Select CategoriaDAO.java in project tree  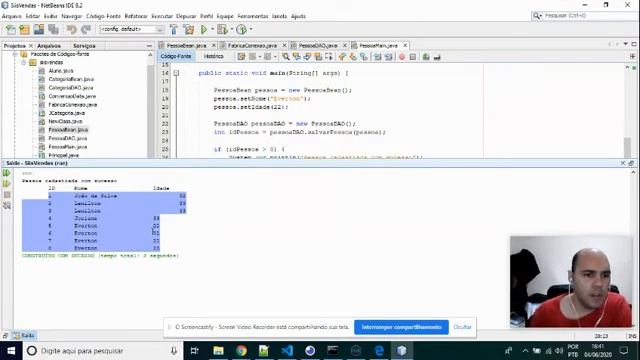point(71,88)
